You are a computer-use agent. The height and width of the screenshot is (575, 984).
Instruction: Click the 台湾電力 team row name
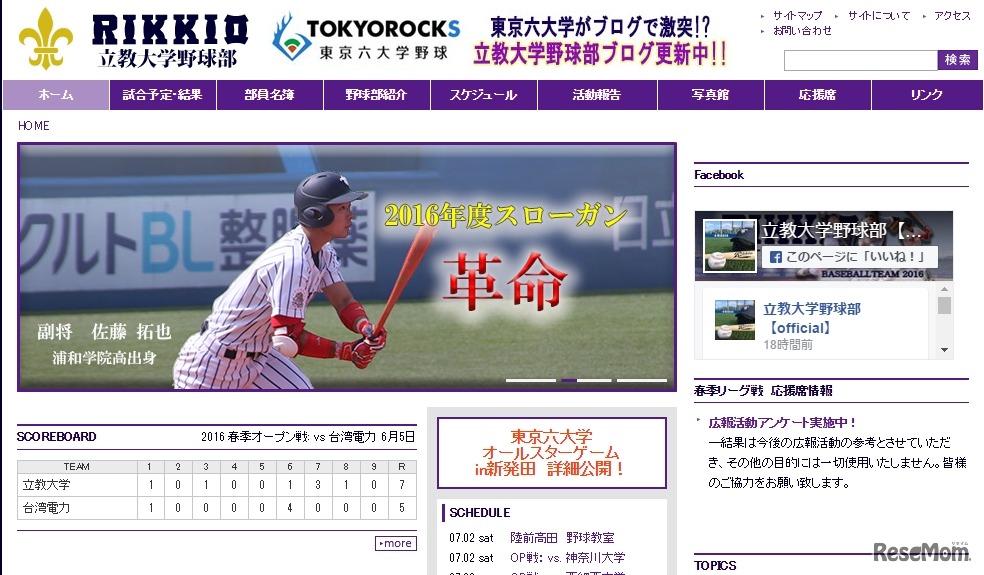click(46, 508)
